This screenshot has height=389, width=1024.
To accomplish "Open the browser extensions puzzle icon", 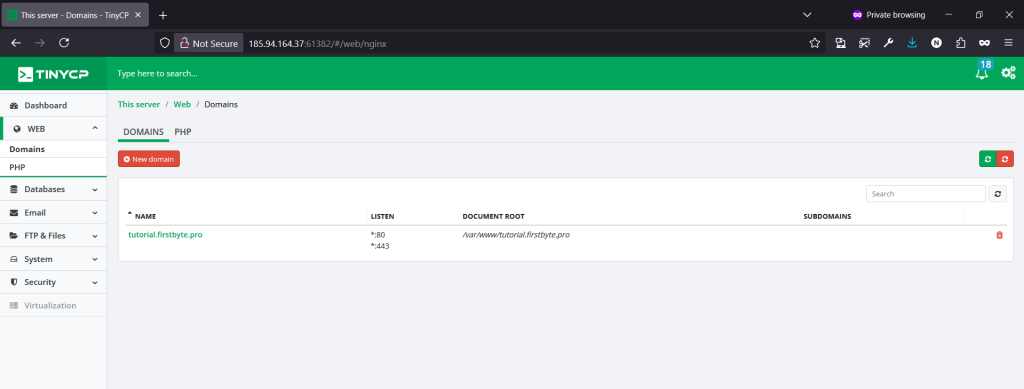I will (960, 43).
